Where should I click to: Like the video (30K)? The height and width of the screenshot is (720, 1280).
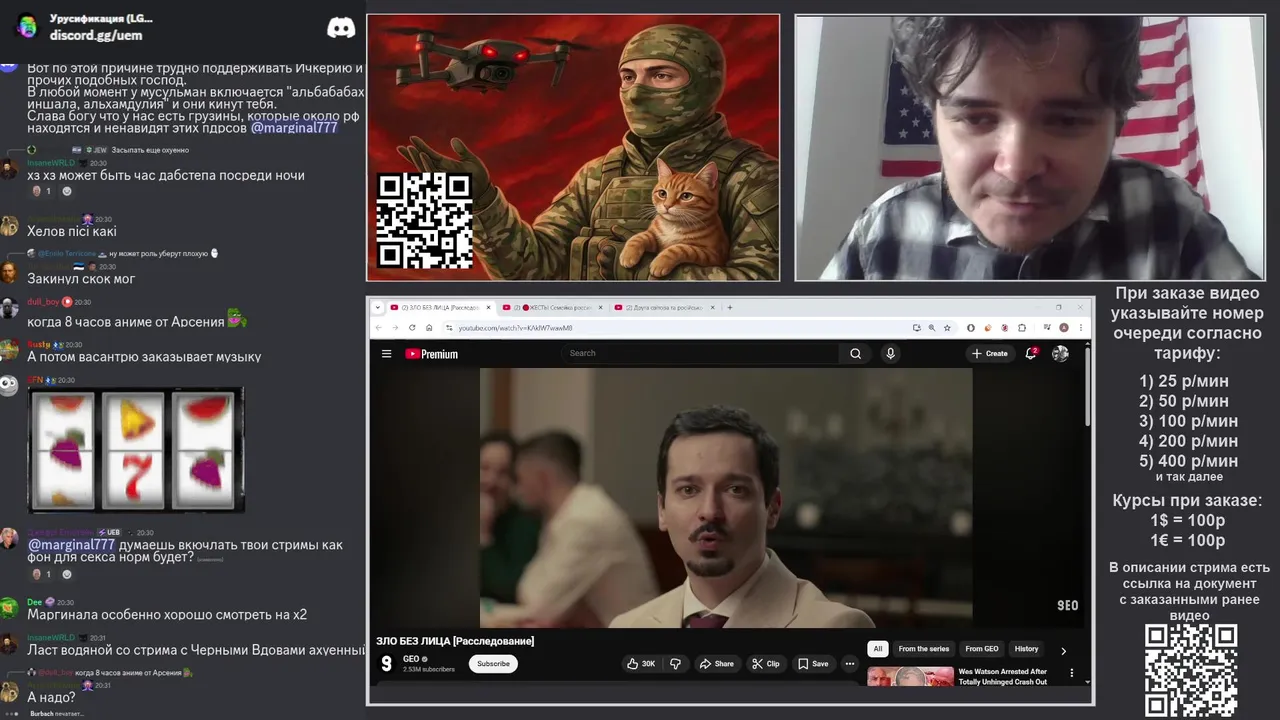(x=641, y=664)
